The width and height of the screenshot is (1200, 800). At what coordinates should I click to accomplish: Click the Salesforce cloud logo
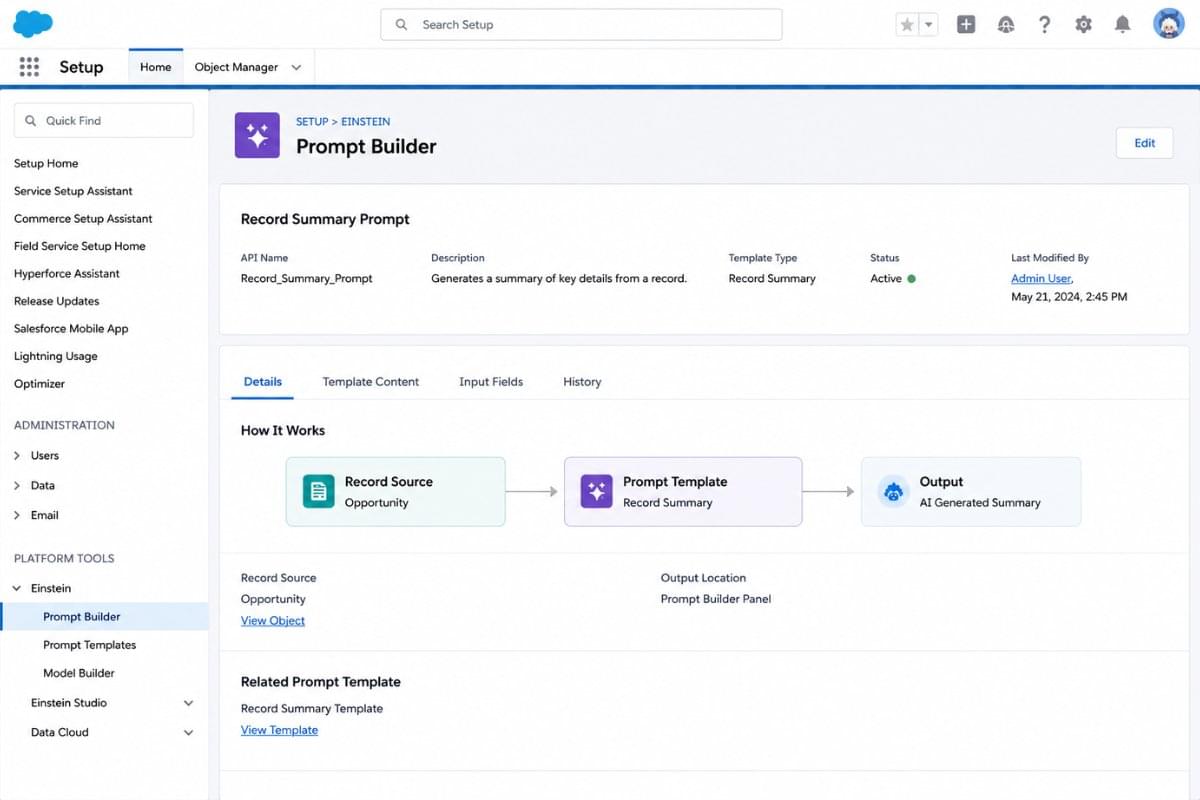coord(33,24)
